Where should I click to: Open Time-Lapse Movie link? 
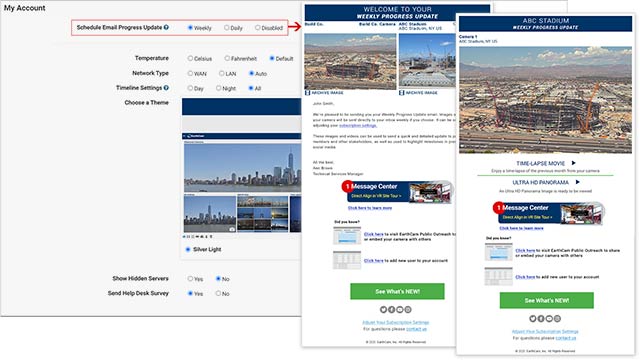click(540, 163)
